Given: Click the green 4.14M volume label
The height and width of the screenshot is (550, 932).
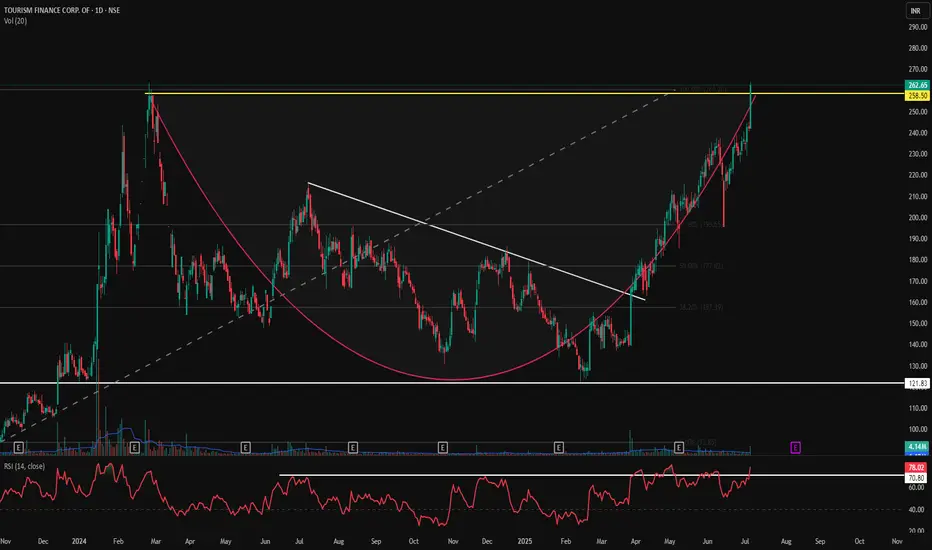Looking at the screenshot, I should tap(917, 446).
